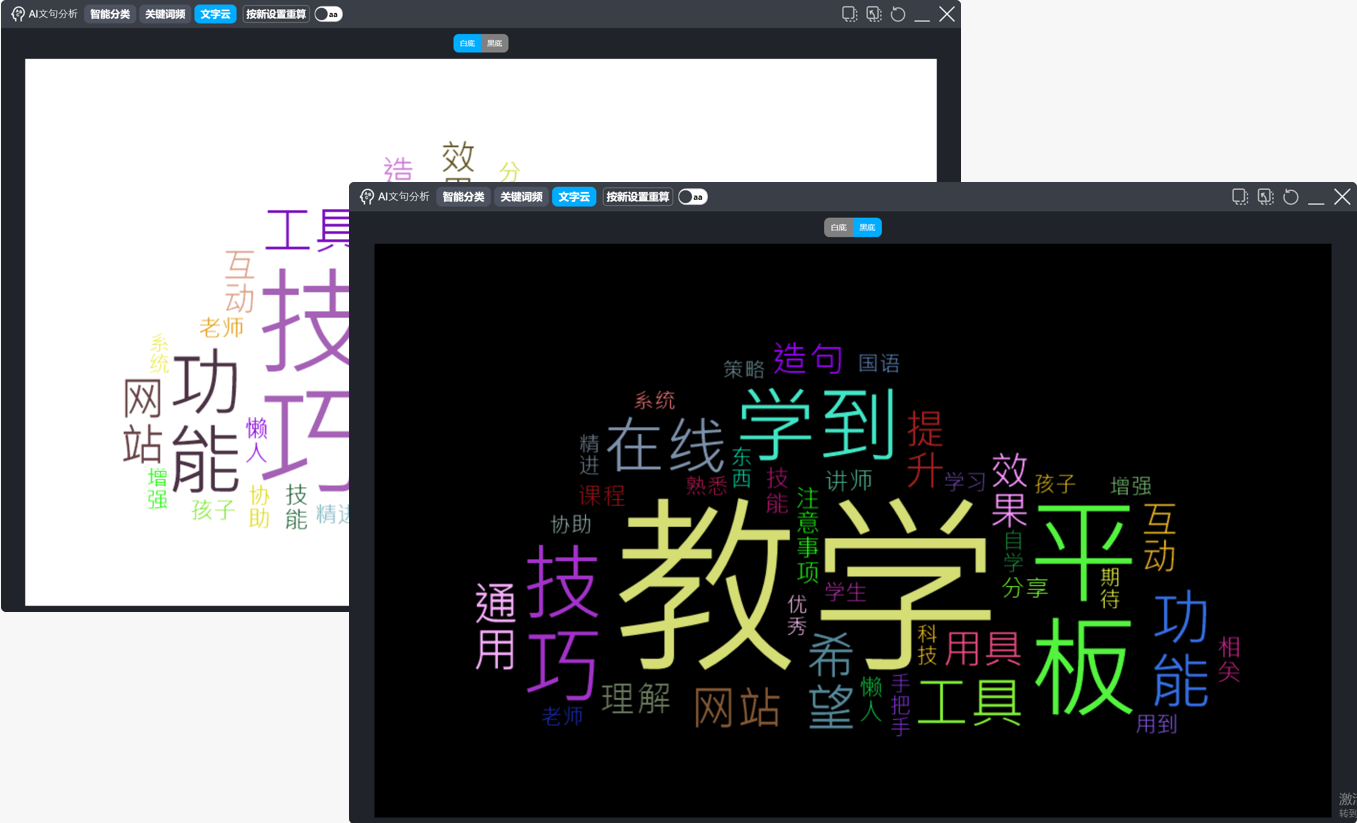Viewport: 1357px width, 823px height.
Task: Click the copy icon in the black-background window
Action: pos(1240,197)
